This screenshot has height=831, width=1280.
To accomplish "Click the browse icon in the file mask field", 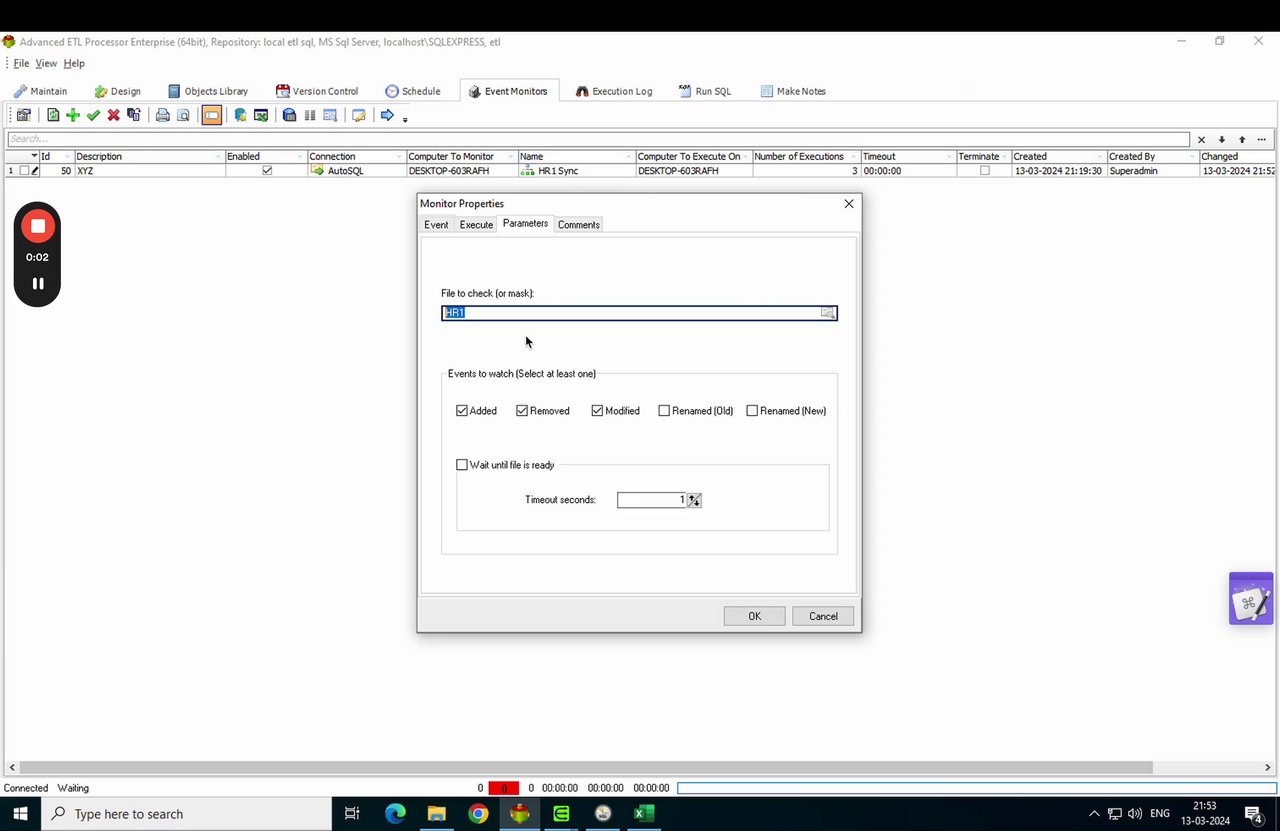I will coord(827,313).
